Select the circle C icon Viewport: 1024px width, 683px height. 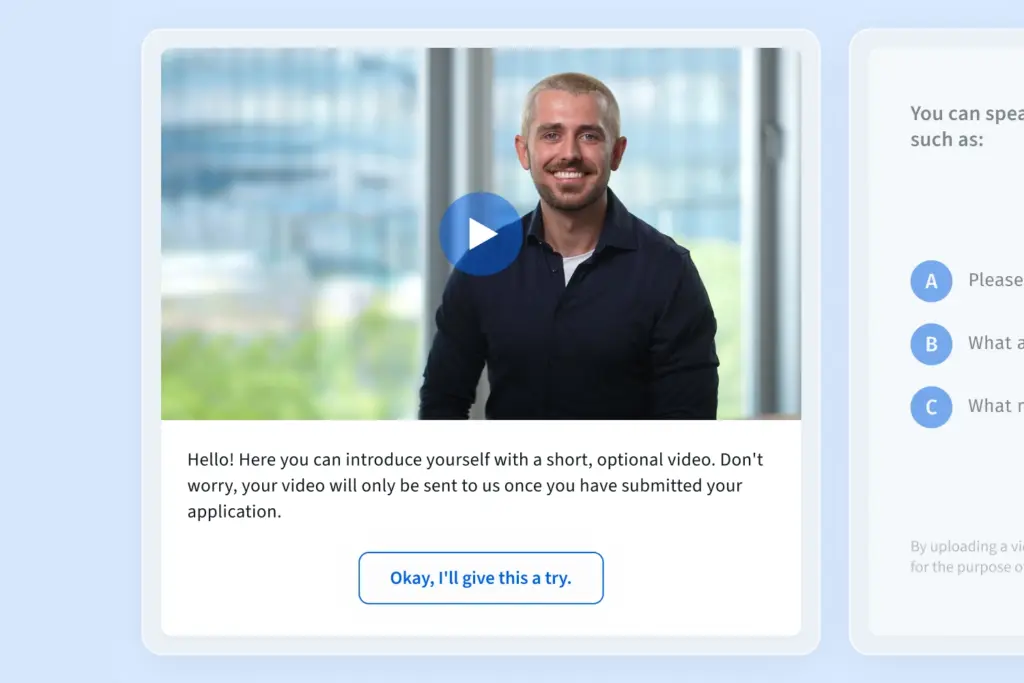tap(931, 407)
